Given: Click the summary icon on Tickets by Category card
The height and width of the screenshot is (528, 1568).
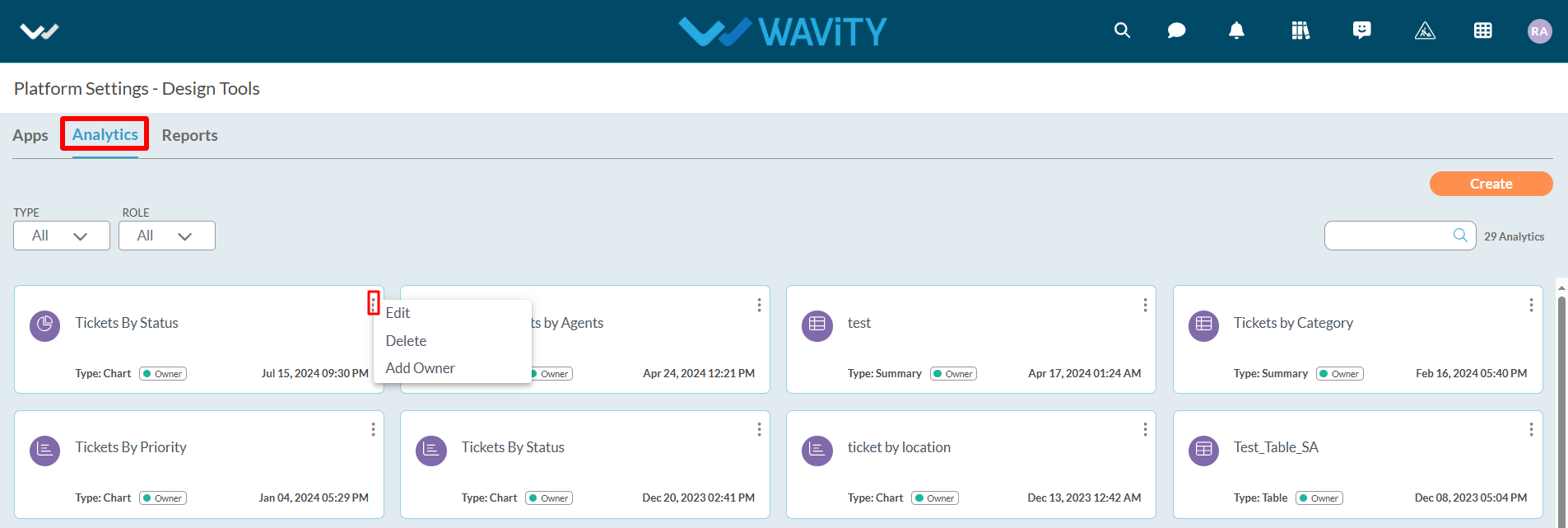Looking at the screenshot, I should point(1203,326).
